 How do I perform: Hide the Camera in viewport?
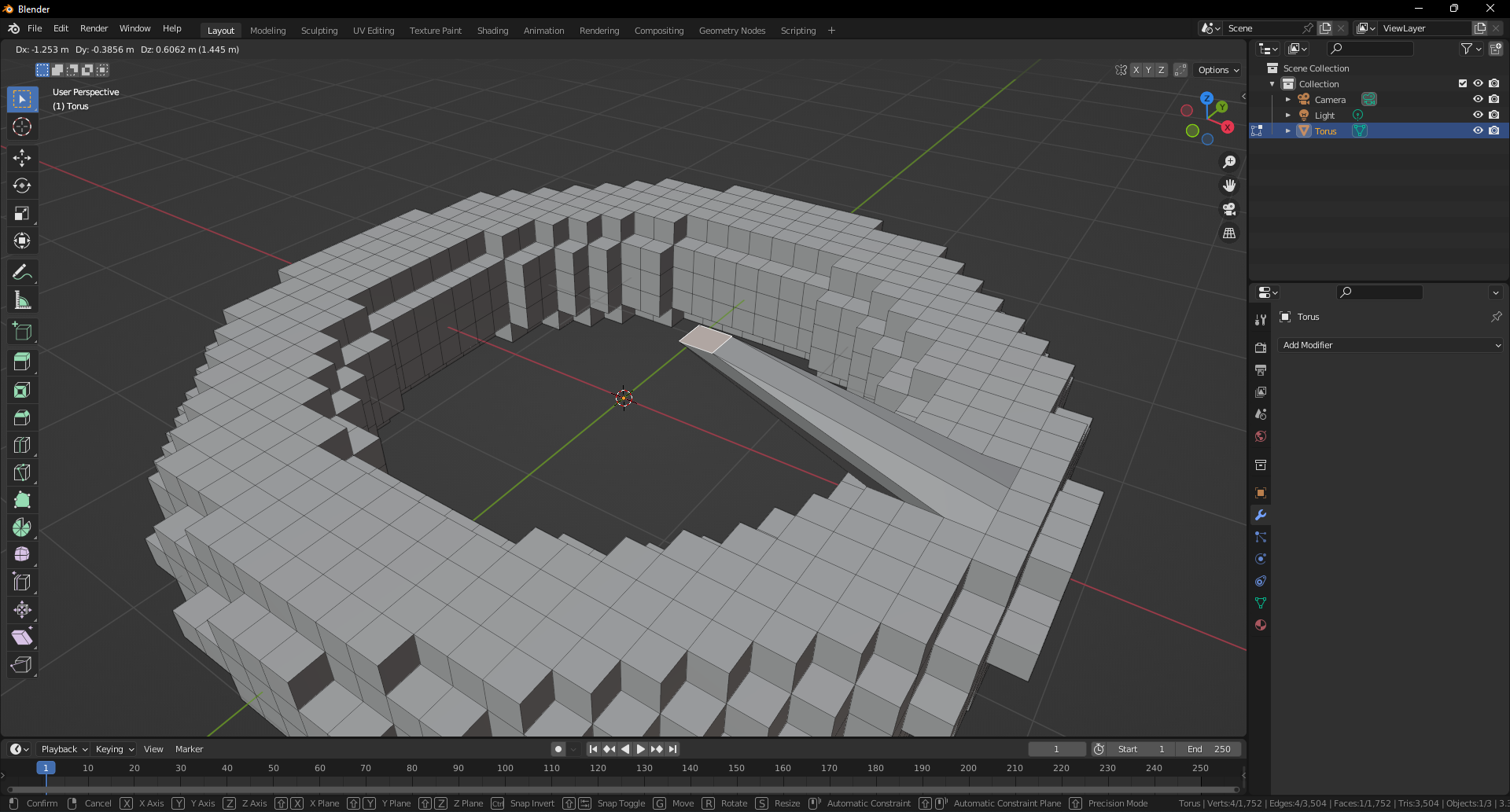coord(1478,99)
